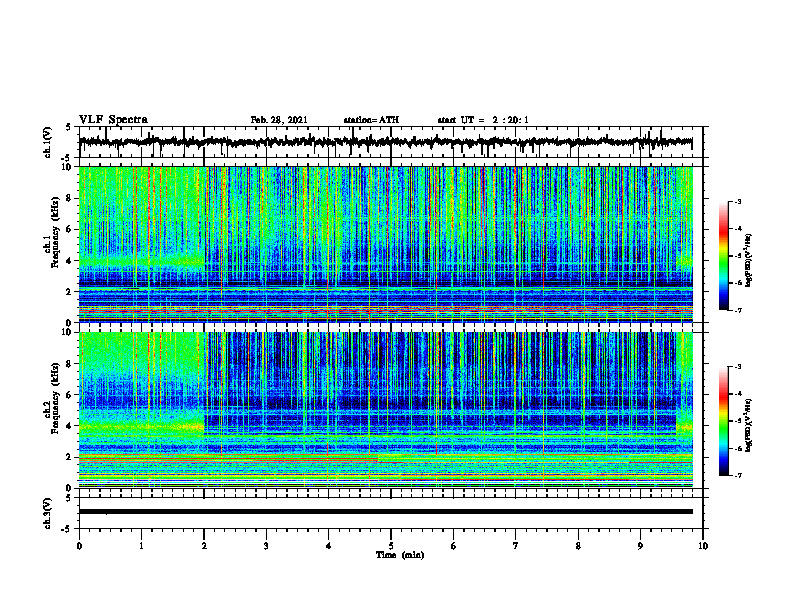
Task: Click the time axis tick label '5'
Action: [x=391, y=546]
